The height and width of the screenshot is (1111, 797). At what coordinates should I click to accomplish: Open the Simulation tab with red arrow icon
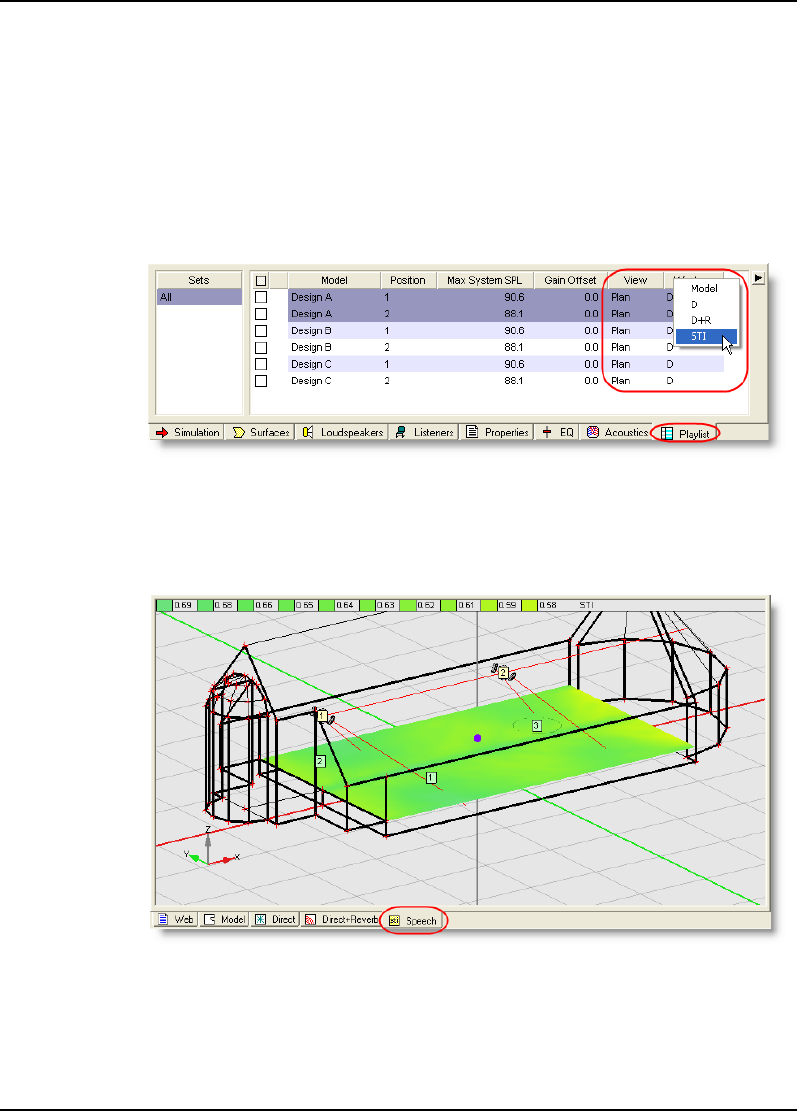click(x=188, y=432)
